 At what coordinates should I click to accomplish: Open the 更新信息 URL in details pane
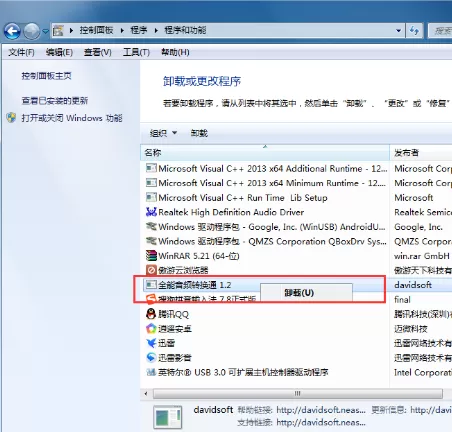[431, 410]
